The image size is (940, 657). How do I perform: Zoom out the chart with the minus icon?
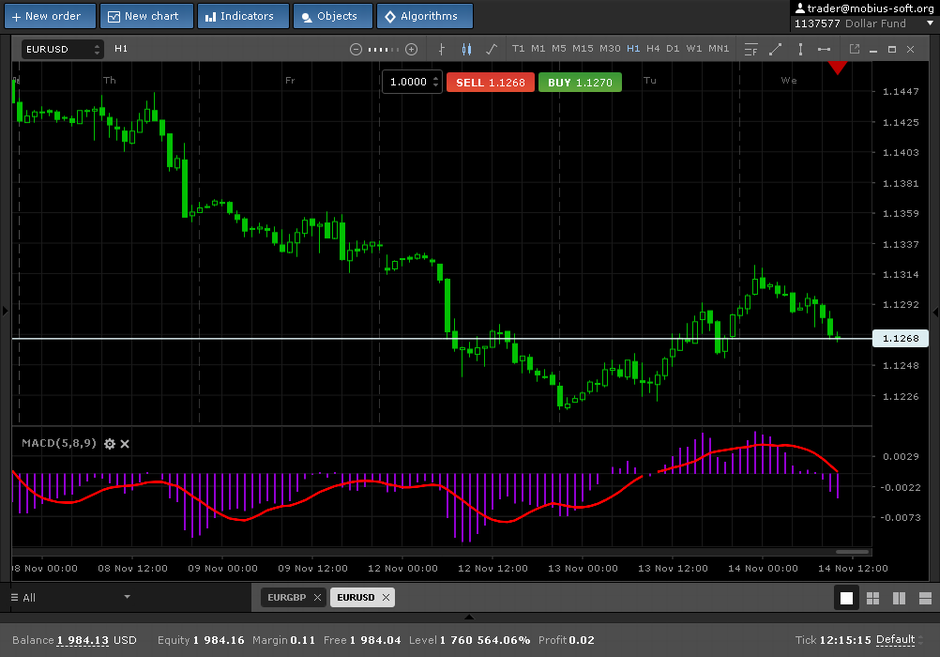[x=355, y=49]
